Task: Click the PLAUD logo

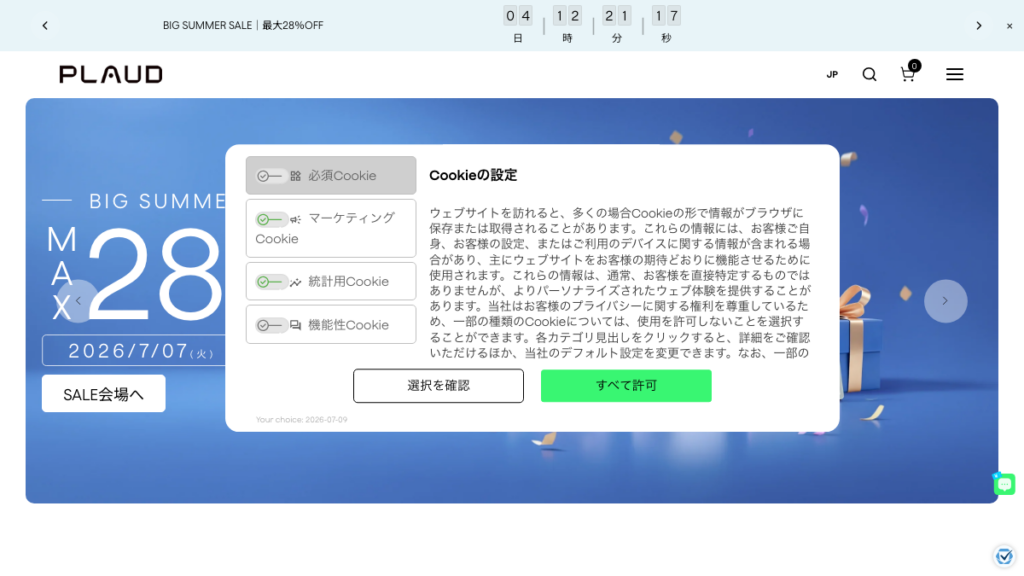Action: pyautogui.click(x=111, y=74)
